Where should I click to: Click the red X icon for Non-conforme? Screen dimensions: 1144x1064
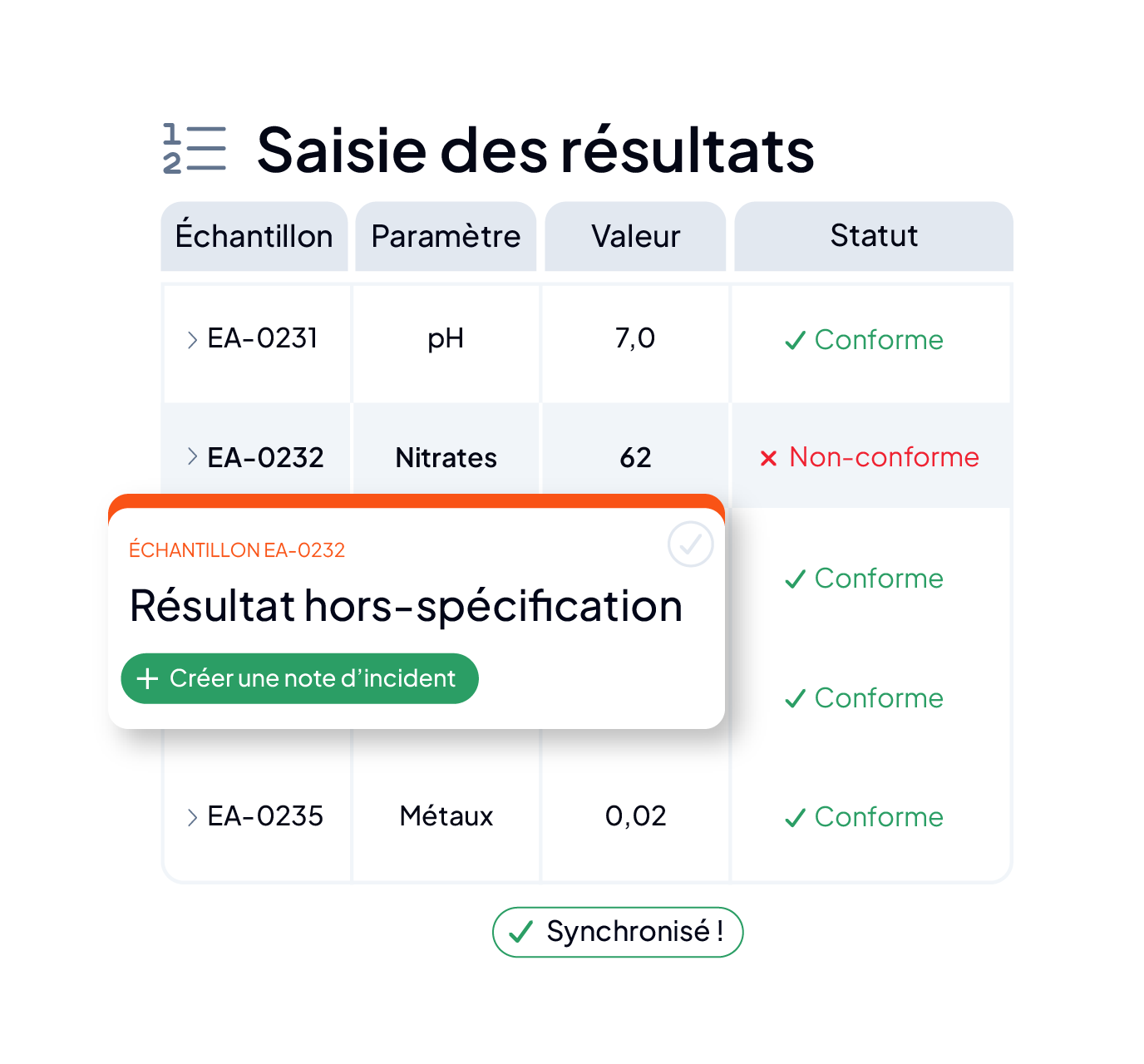[769, 458]
